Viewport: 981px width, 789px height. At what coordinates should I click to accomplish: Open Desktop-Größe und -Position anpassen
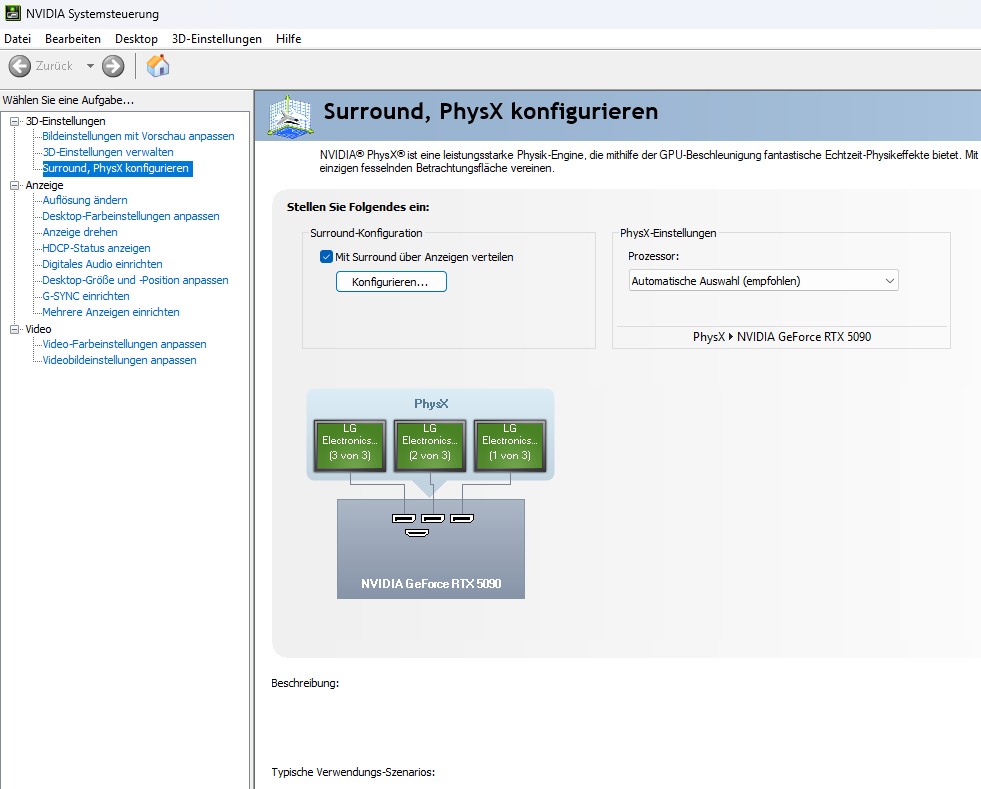click(x=135, y=280)
